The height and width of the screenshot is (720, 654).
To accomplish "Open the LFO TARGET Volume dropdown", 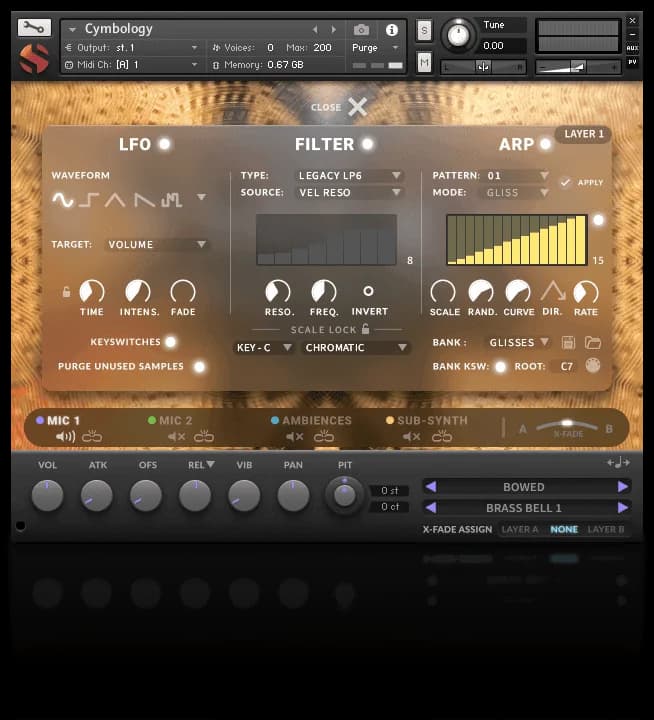I will pyautogui.click(x=156, y=244).
